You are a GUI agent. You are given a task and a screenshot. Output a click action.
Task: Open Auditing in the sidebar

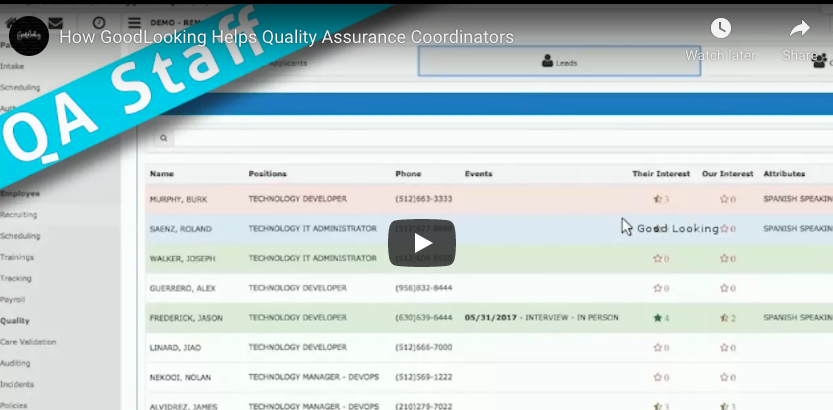(15, 363)
